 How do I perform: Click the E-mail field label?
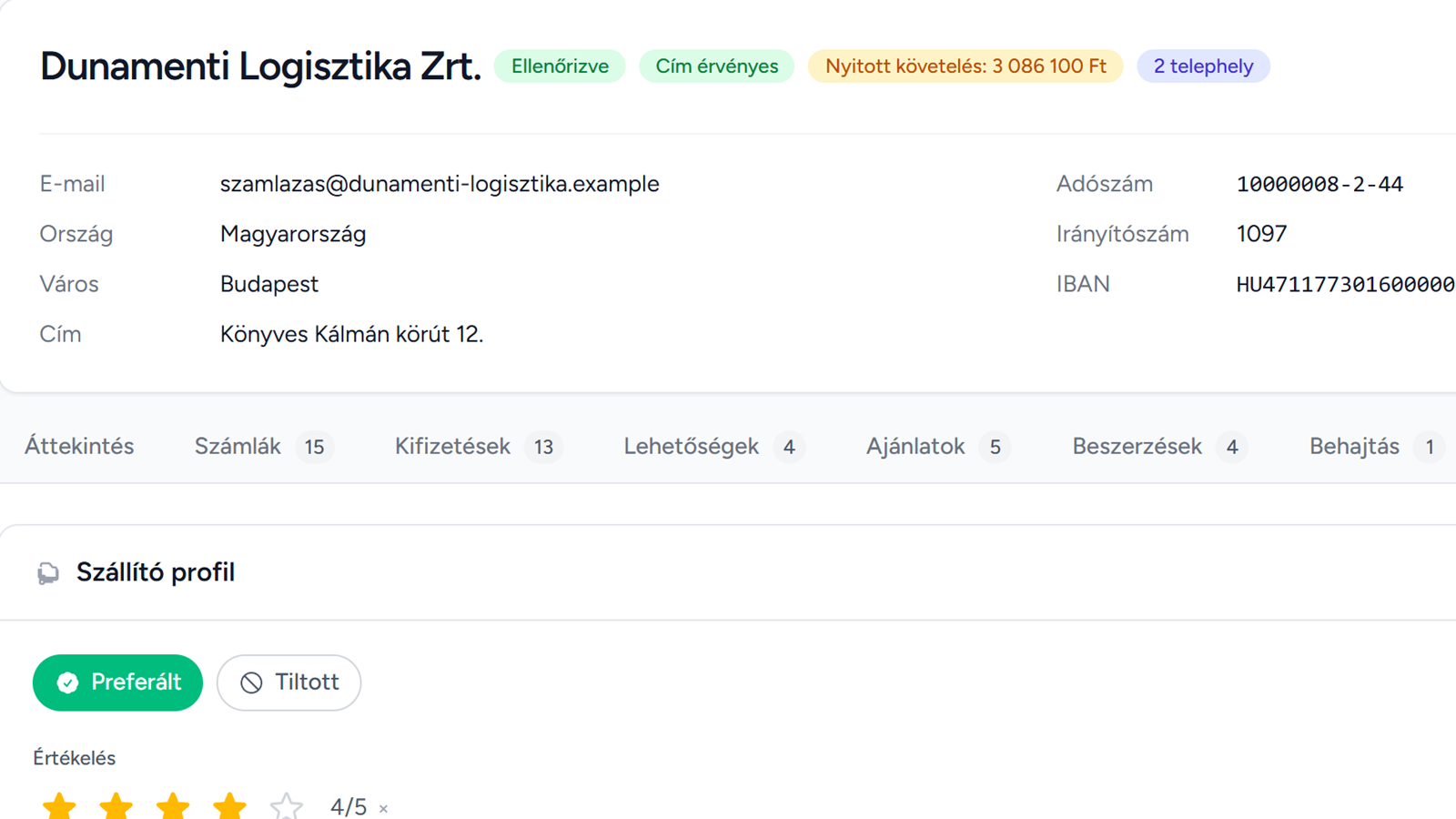72,184
